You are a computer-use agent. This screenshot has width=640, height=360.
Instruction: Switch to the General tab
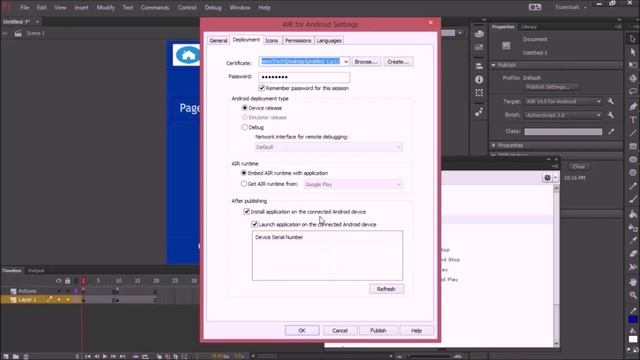[x=218, y=40]
